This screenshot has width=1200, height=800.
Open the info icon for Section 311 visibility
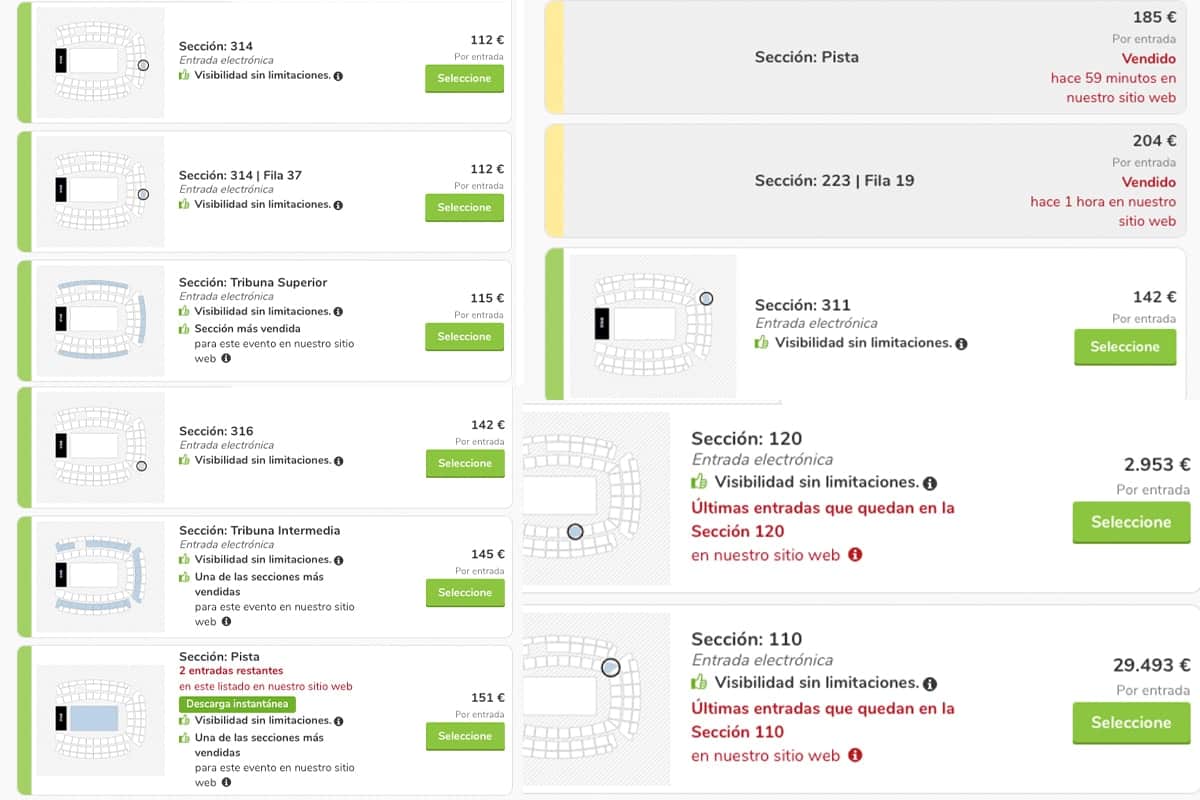point(961,343)
